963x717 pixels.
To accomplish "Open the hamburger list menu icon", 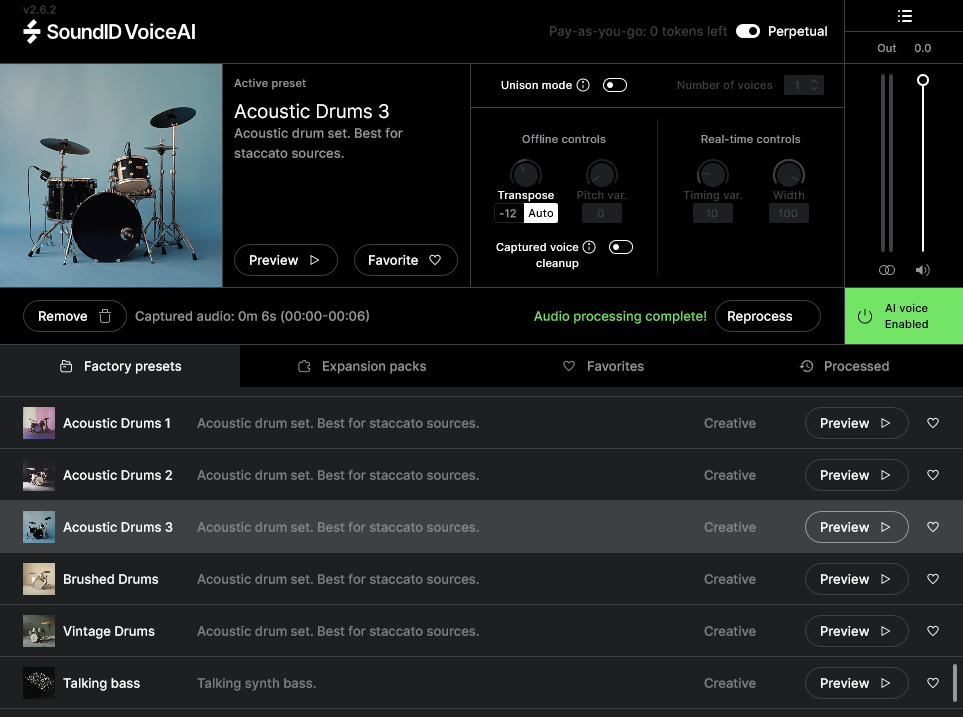I will pos(904,16).
